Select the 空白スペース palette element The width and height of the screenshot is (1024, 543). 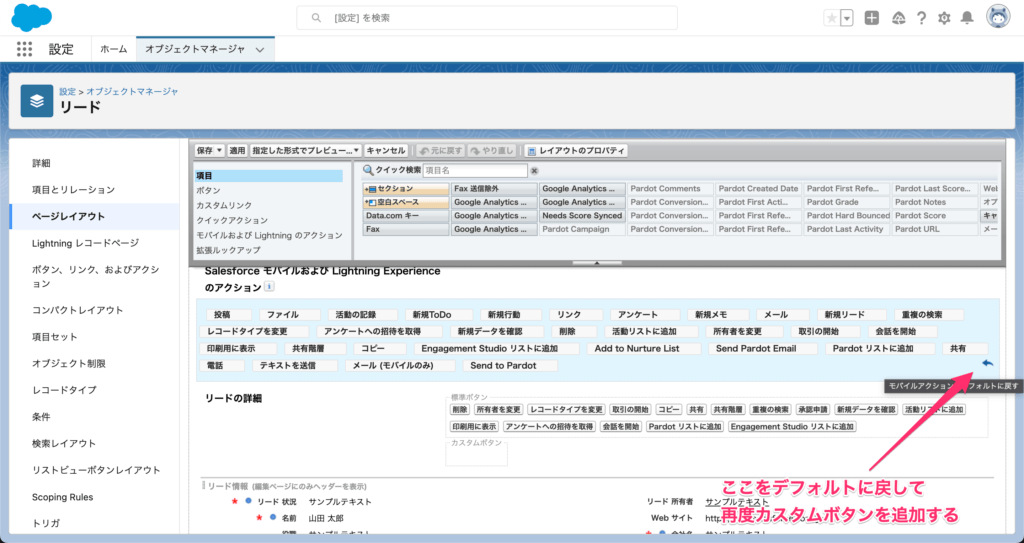[406, 203]
